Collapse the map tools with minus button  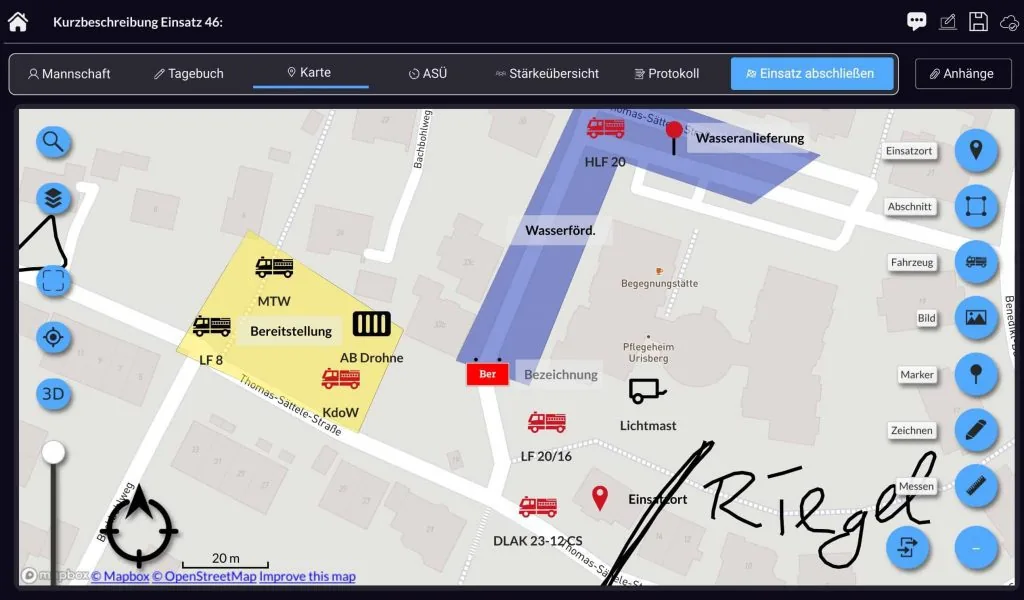pyautogui.click(x=976, y=548)
